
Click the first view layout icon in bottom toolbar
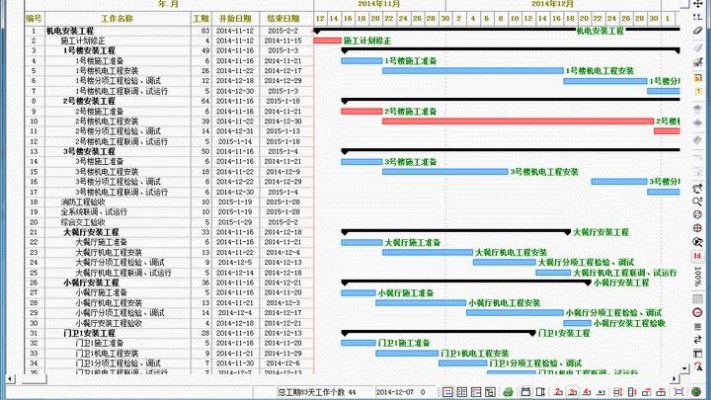(447, 392)
